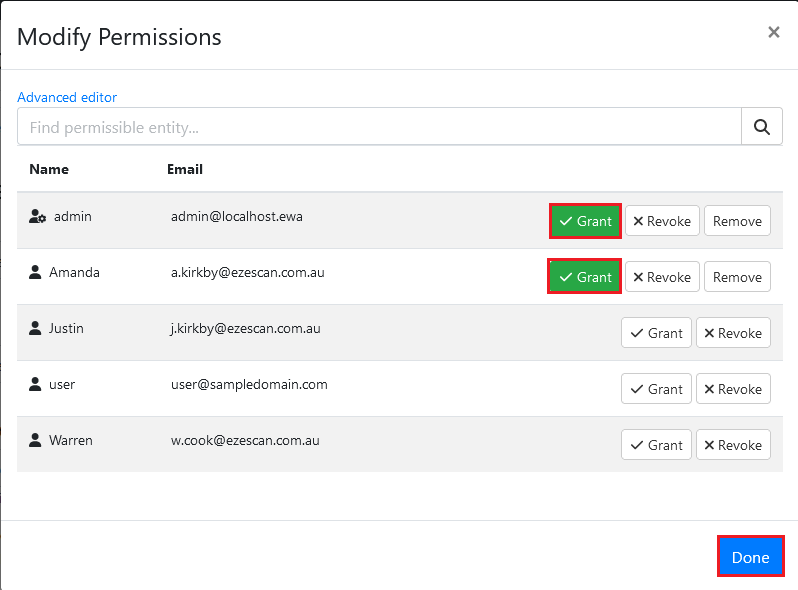Confirm with the Done button
798x590 pixels.
tap(751, 557)
